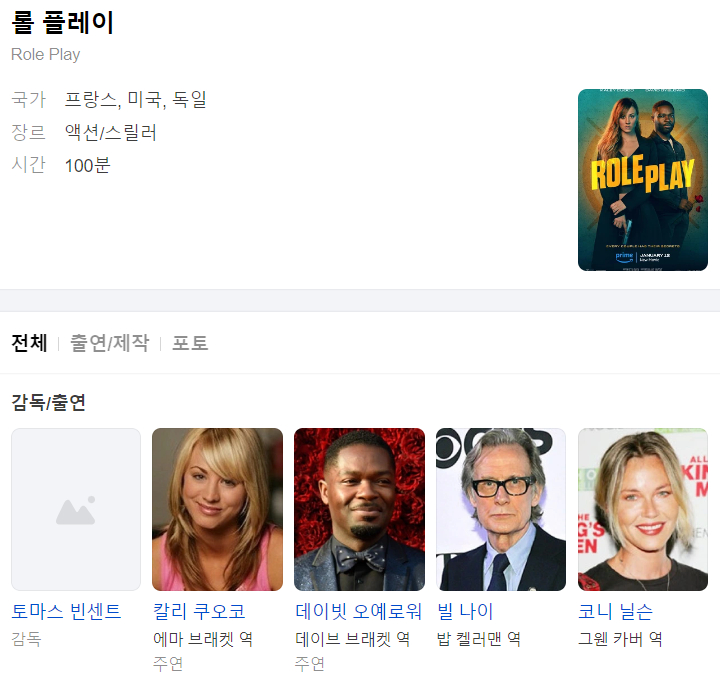Screen dimensions: 720x681
Task: Click the 빌 나이 name link
Action: point(465,611)
